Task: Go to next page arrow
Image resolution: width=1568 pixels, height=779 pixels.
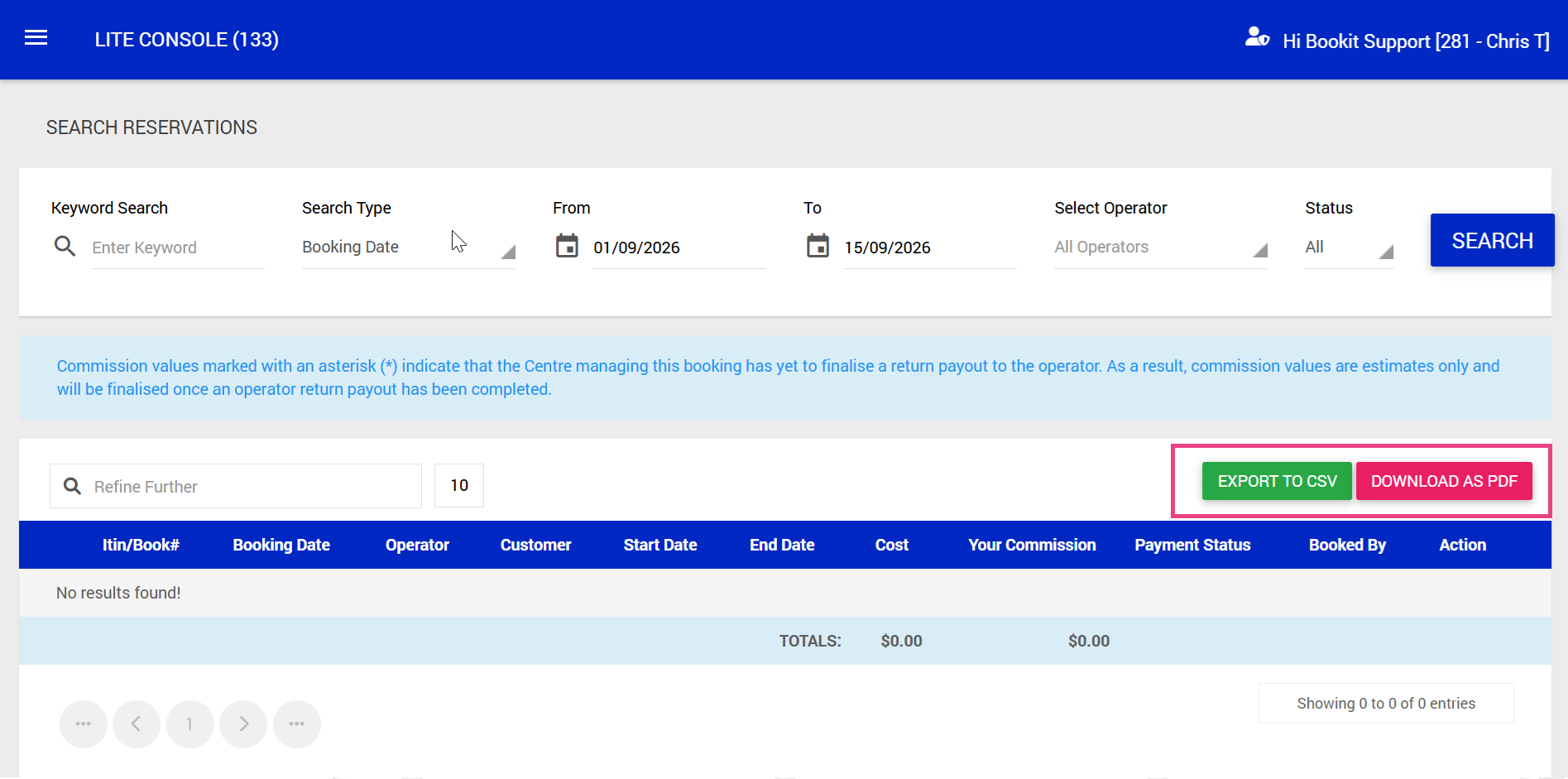Action: coord(243,724)
